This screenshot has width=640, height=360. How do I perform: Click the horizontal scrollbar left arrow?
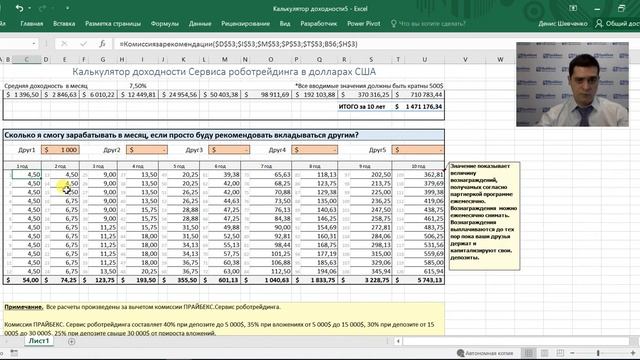coord(398,341)
